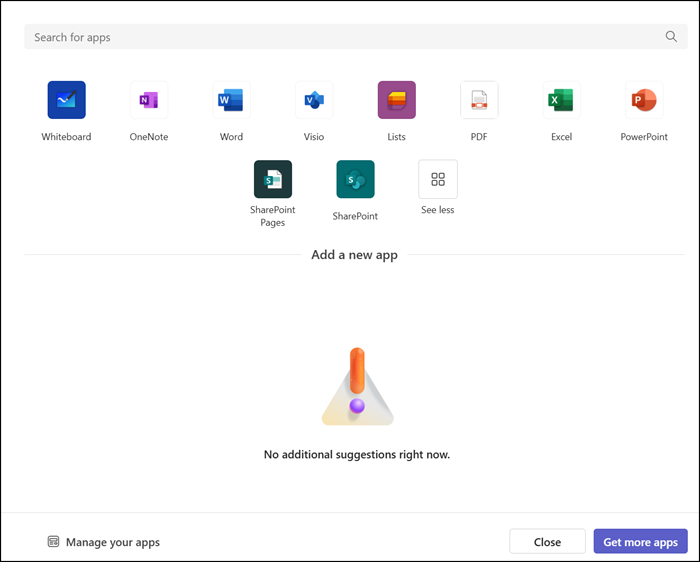Open the Whiteboard app icon
This screenshot has height=562, width=700.
[x=66, y=100]
